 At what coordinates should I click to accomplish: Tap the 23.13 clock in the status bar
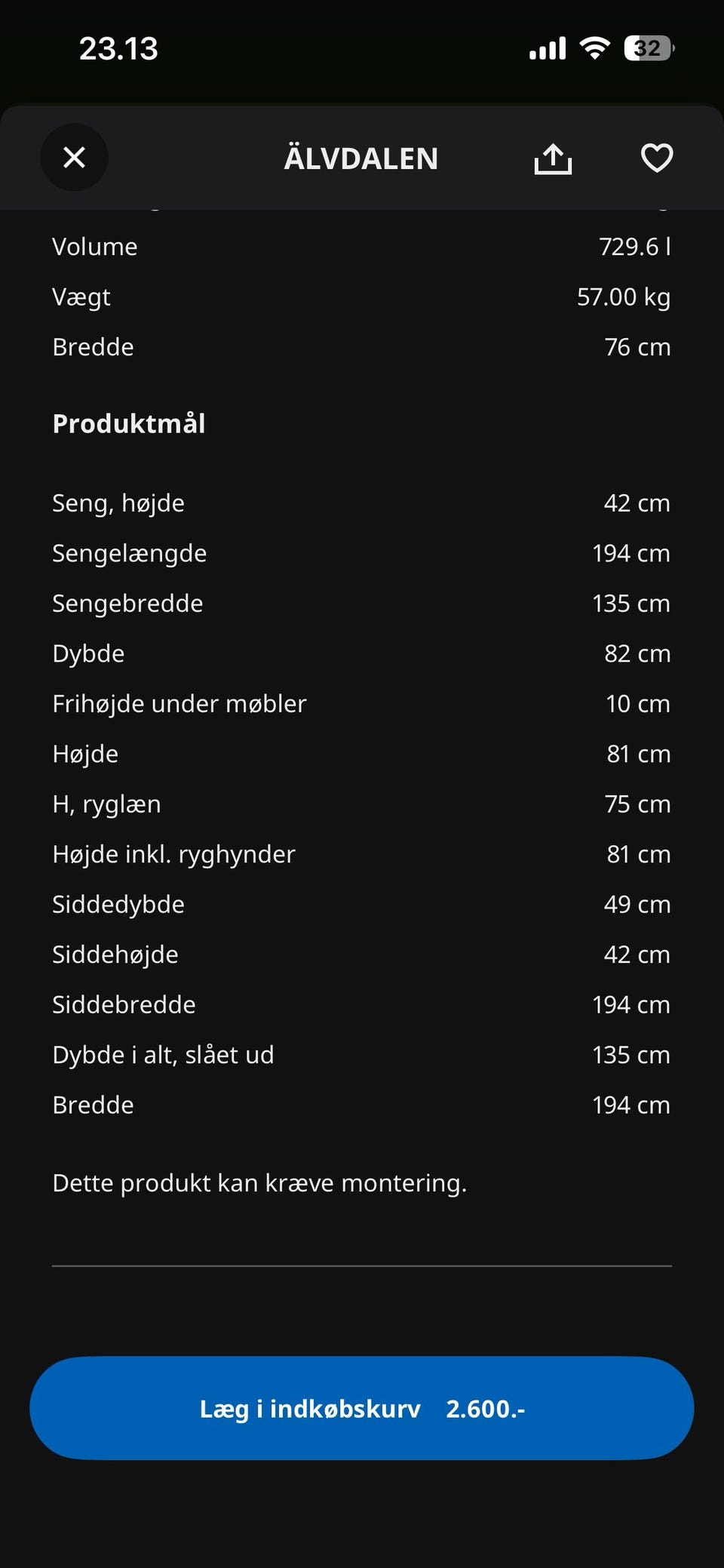pos(118,49)
